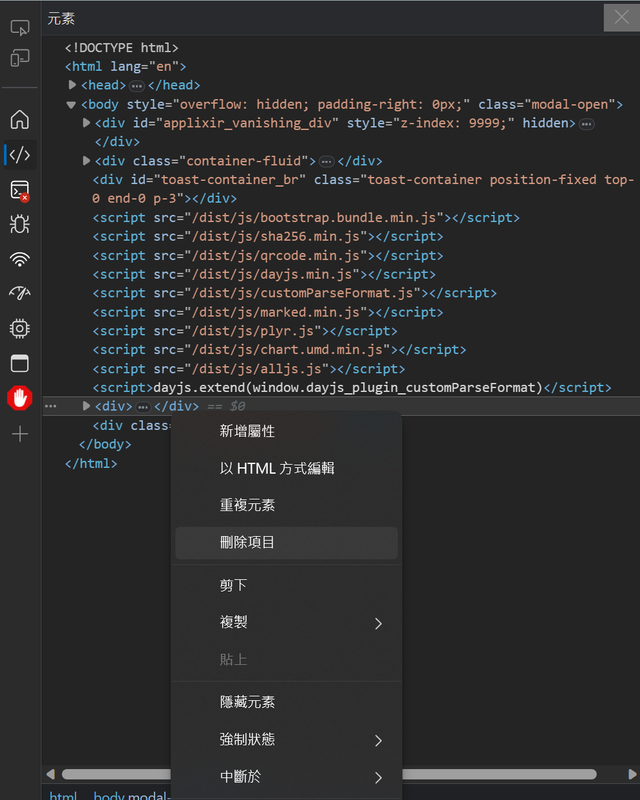
Task: Open the 複製 submenu
Action: [x=286, y=622]
